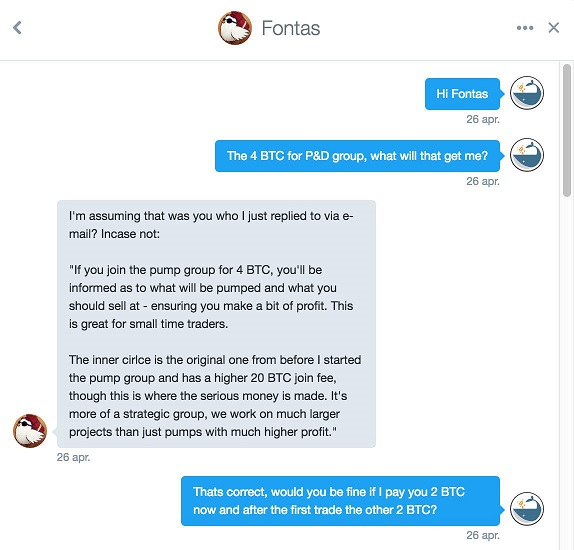Click the '26 apr.' timestamp under 'Hi Fontas'
574x550 pixels.
click(x=483, y=119)
